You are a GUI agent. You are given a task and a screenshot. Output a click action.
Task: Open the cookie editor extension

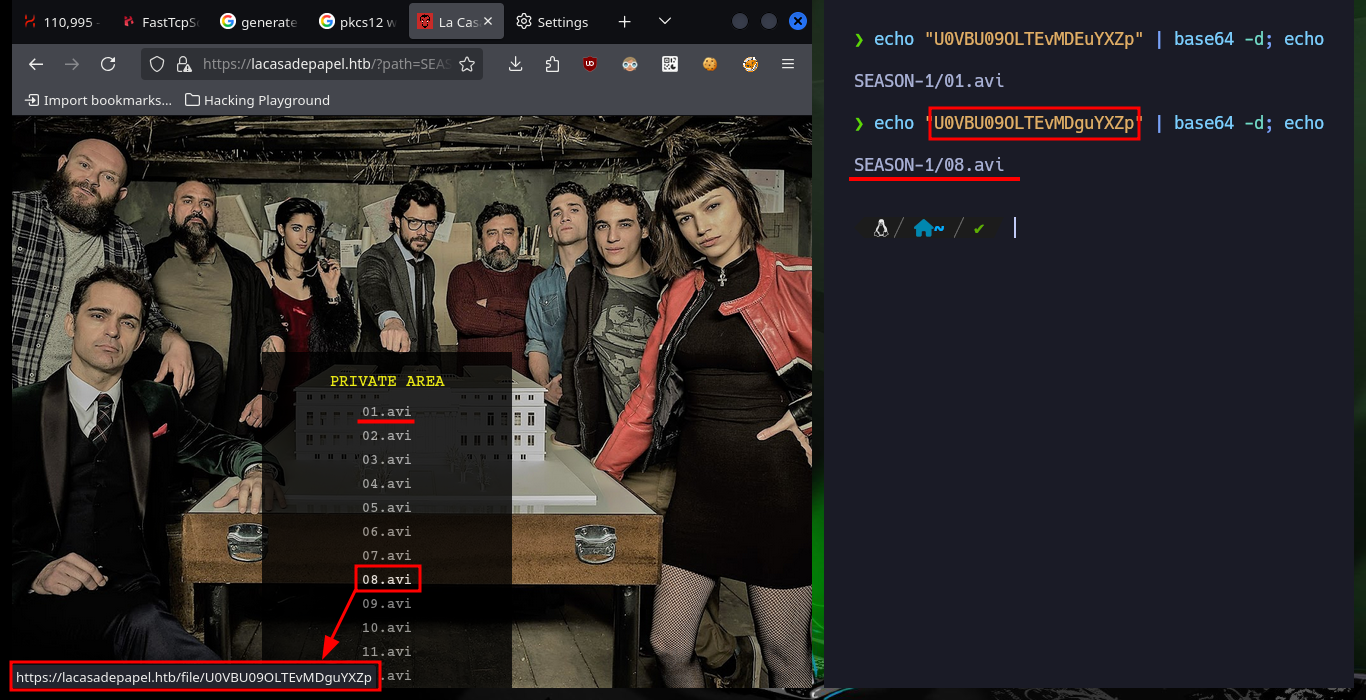coord(710,64)
